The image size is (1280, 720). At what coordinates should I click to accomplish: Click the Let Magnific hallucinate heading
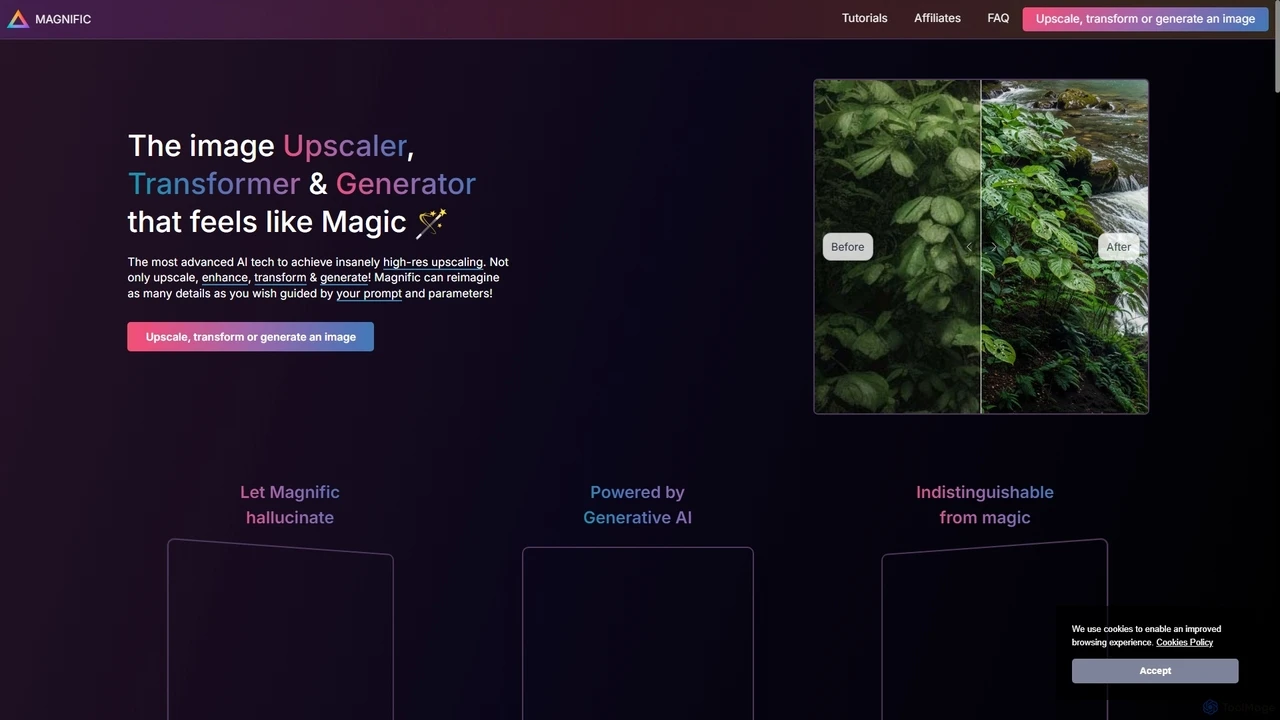point(290,505)
